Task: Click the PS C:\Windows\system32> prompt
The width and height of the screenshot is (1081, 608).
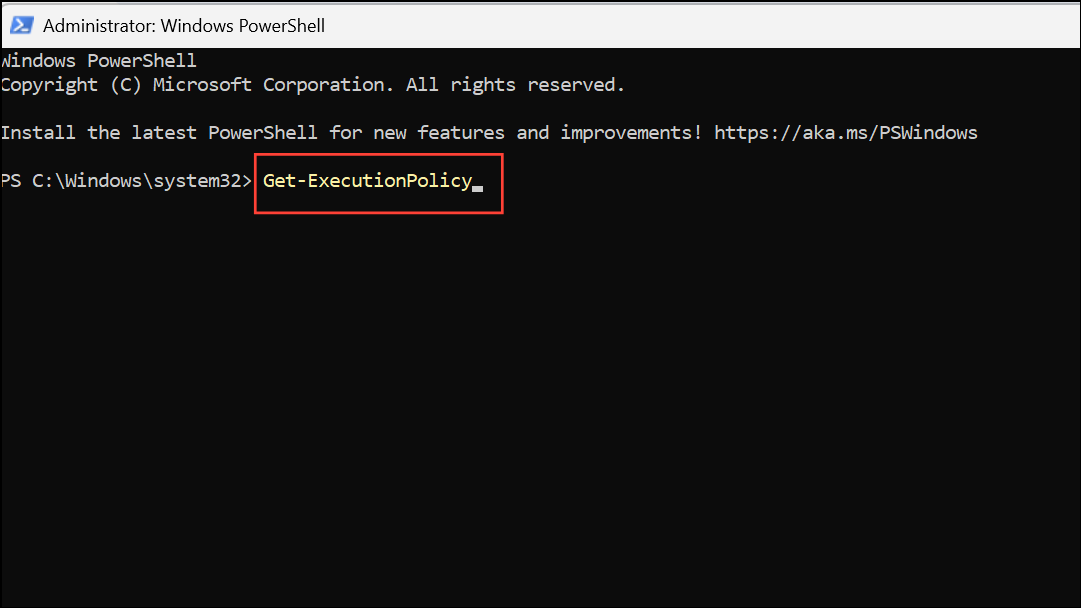Action: tap(126, 181)
